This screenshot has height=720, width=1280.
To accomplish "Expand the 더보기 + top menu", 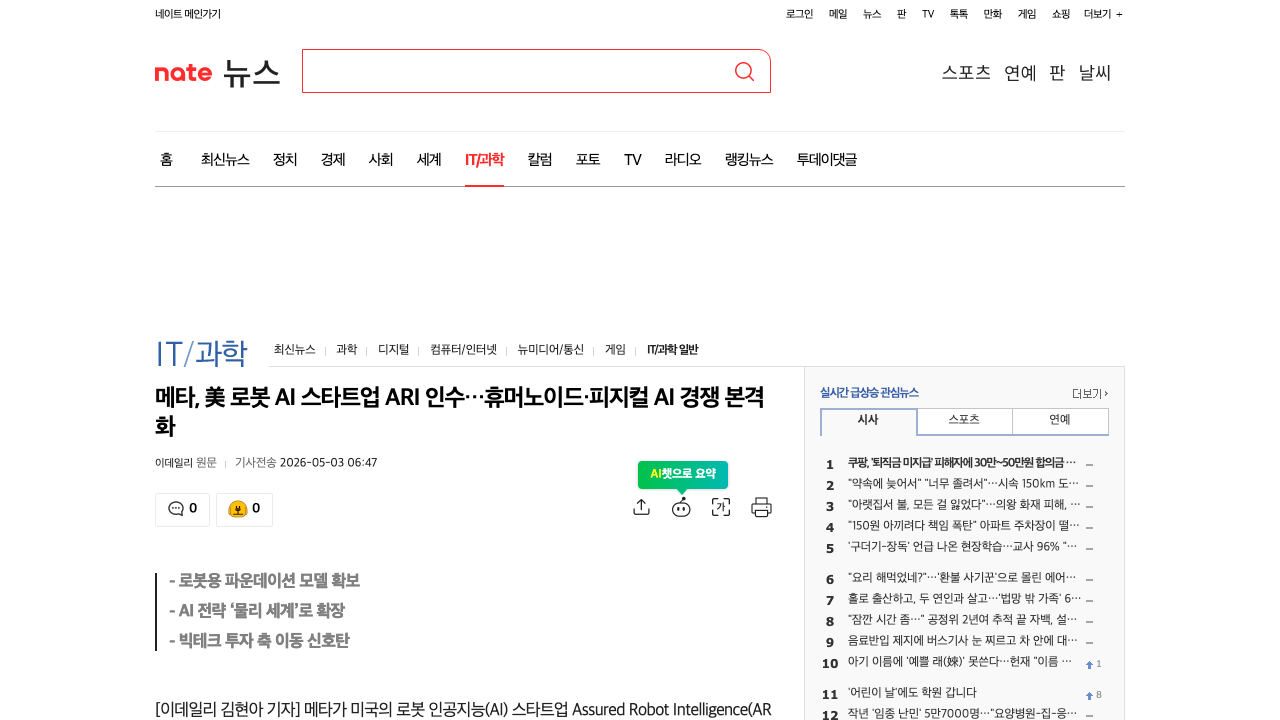I will click(x=1103, y=14).
